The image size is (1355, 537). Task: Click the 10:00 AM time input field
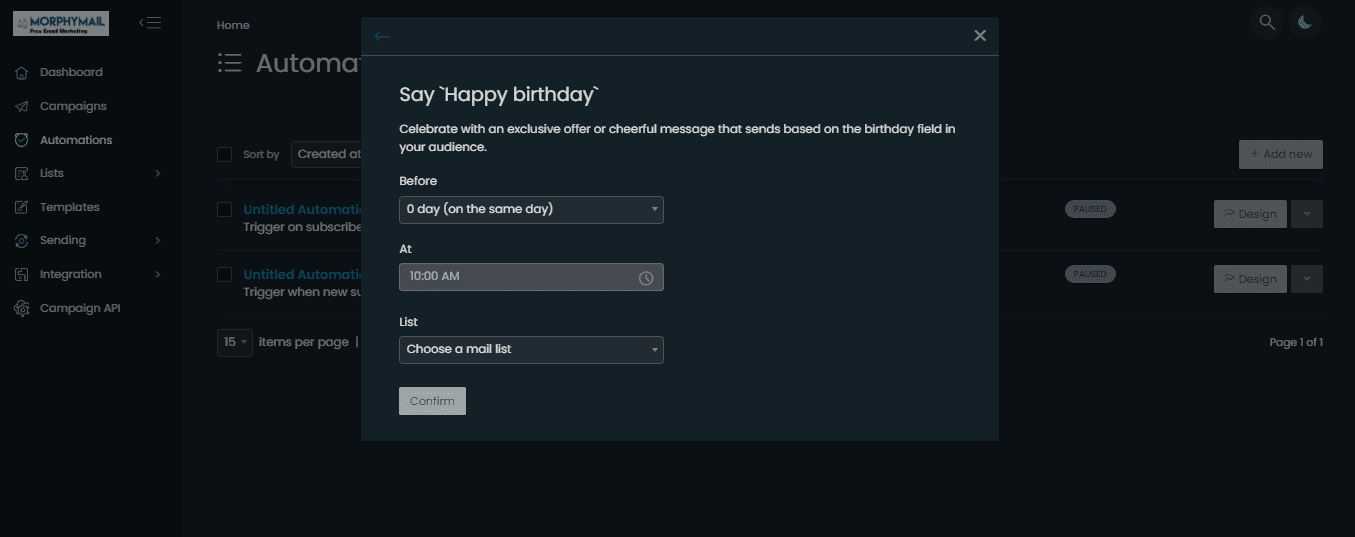pyautogui.click(x=531, y=277)
